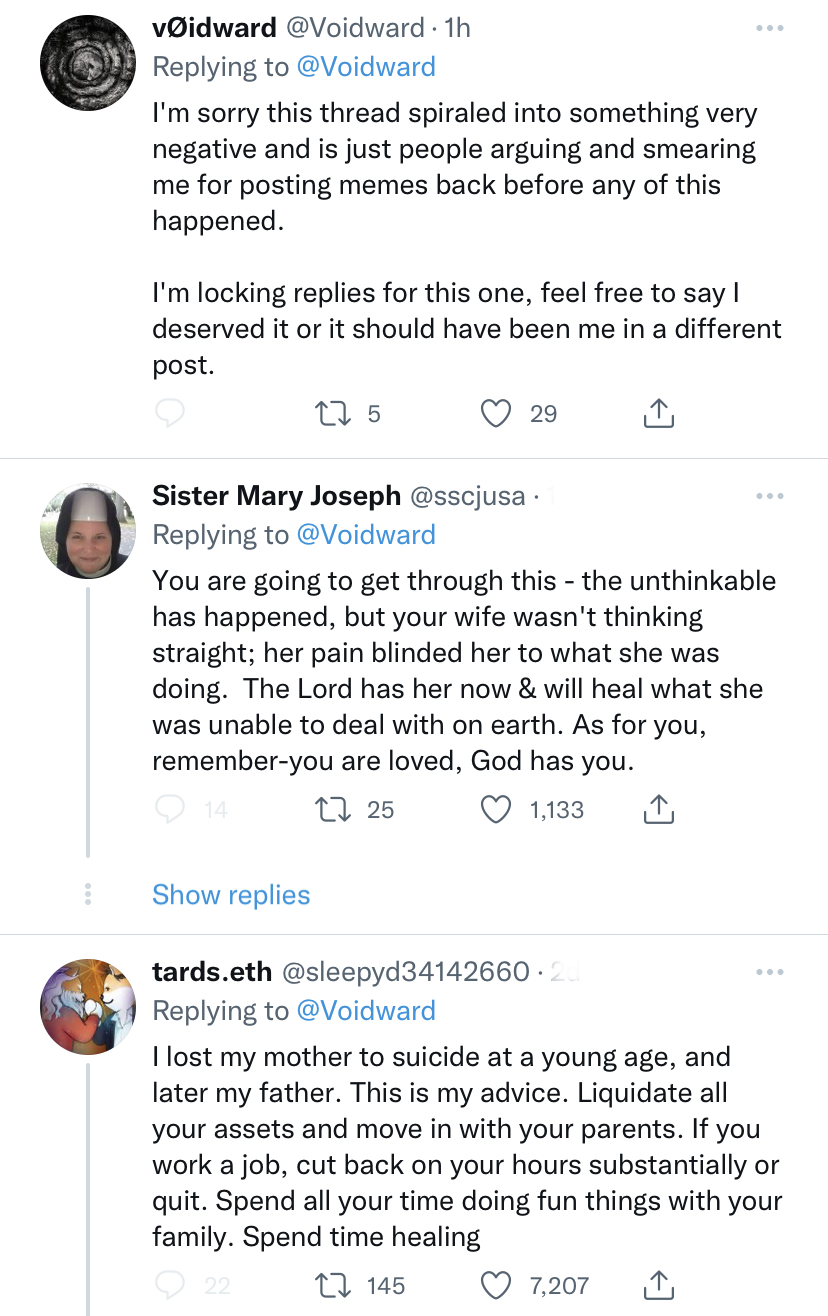The image size is (828, 1316).
Task: Open the tards.eth profile name link
Action: coord(212,971)
